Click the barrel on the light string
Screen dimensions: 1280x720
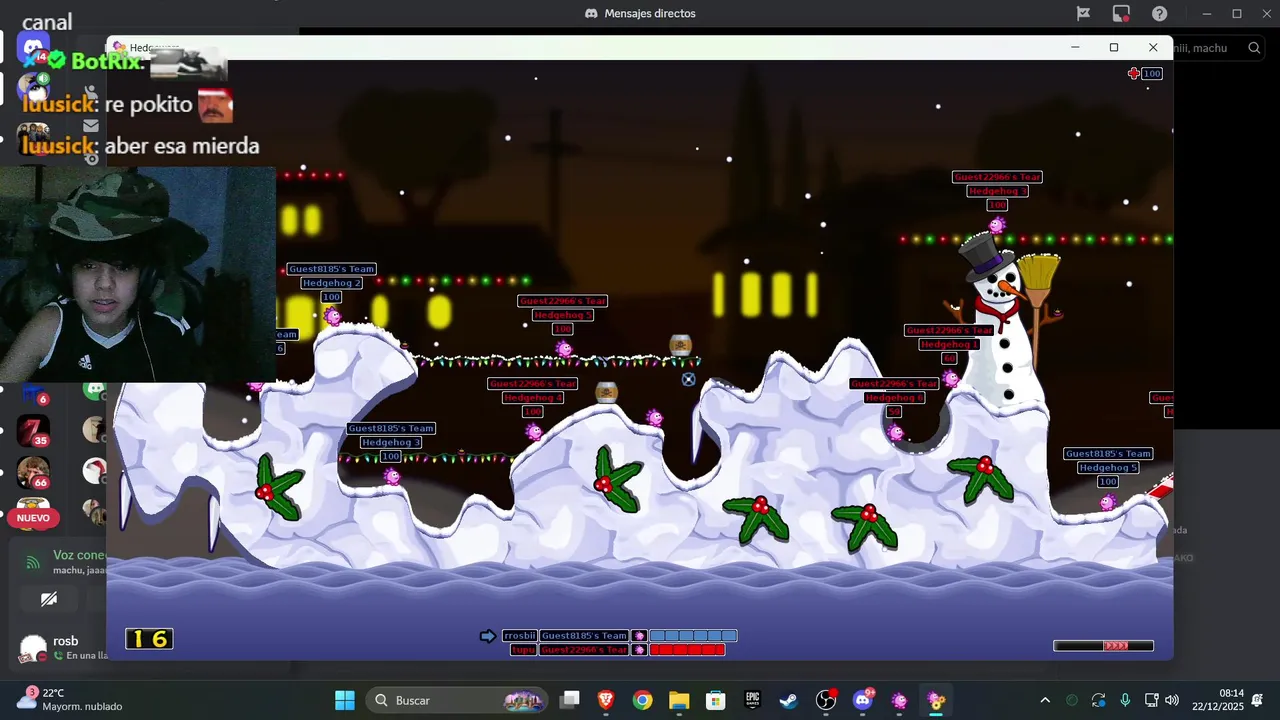[x=680, y=346]
